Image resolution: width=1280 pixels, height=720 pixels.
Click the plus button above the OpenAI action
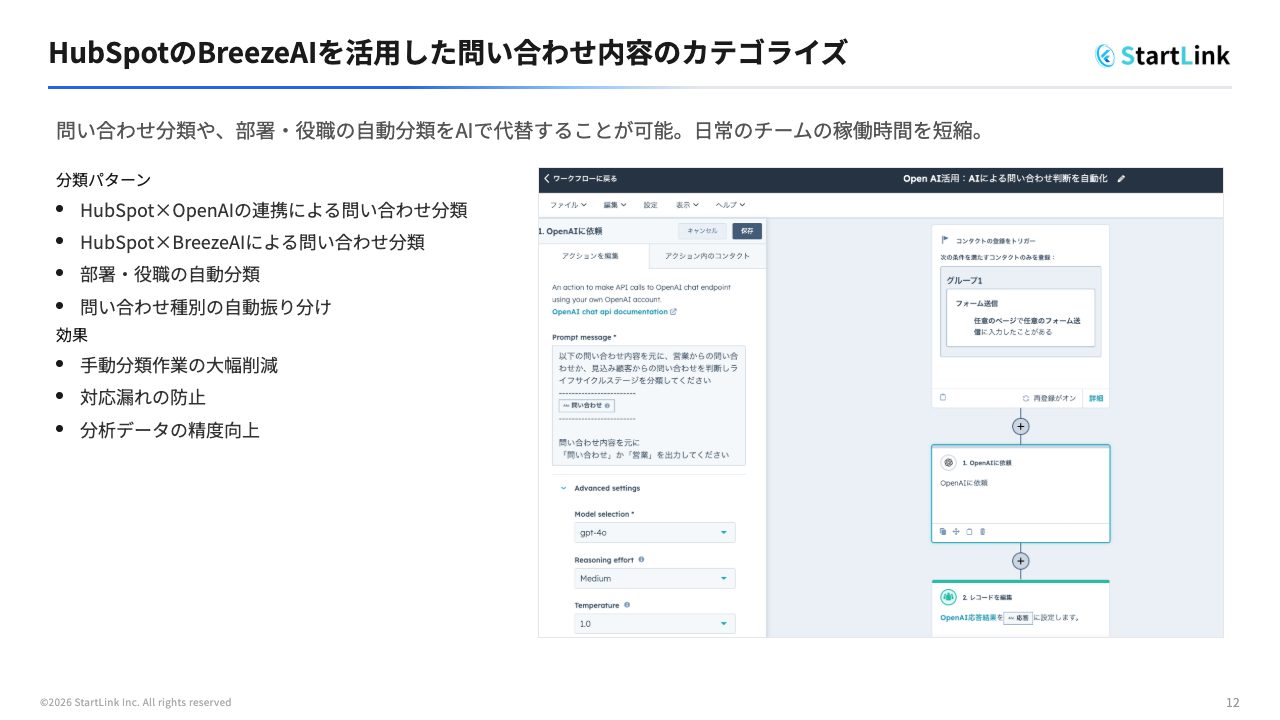(x=1020, y=426)
